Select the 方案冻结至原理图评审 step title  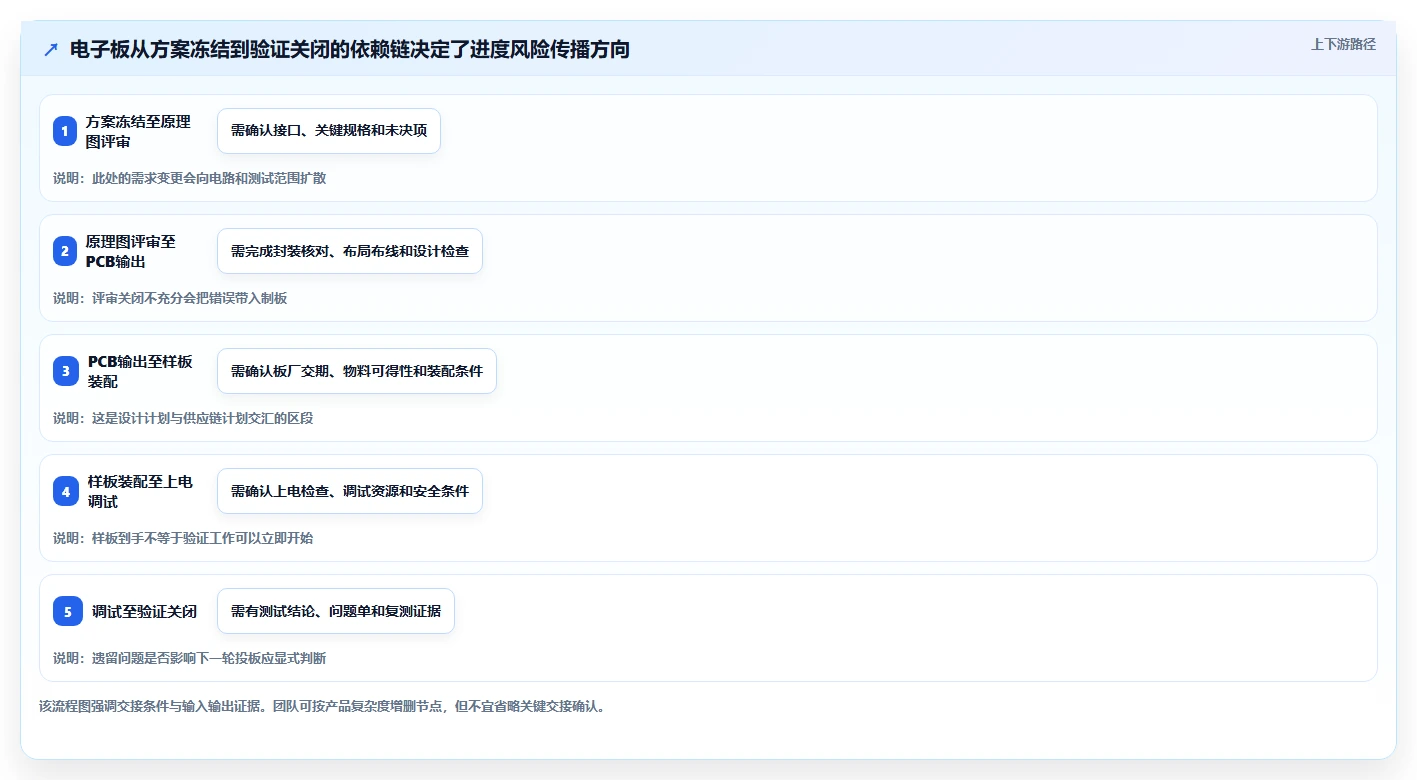point(138,132)
